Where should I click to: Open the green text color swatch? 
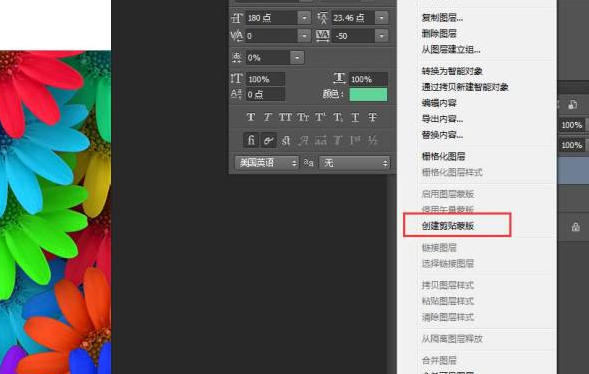368,94
